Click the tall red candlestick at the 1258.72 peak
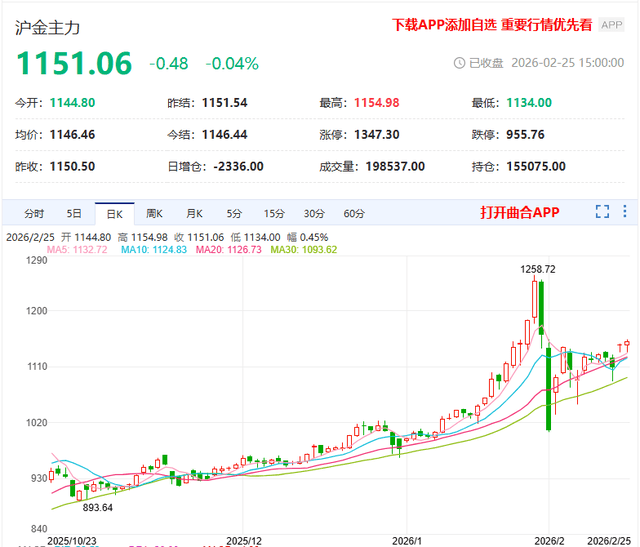 [x=534, y=299]
